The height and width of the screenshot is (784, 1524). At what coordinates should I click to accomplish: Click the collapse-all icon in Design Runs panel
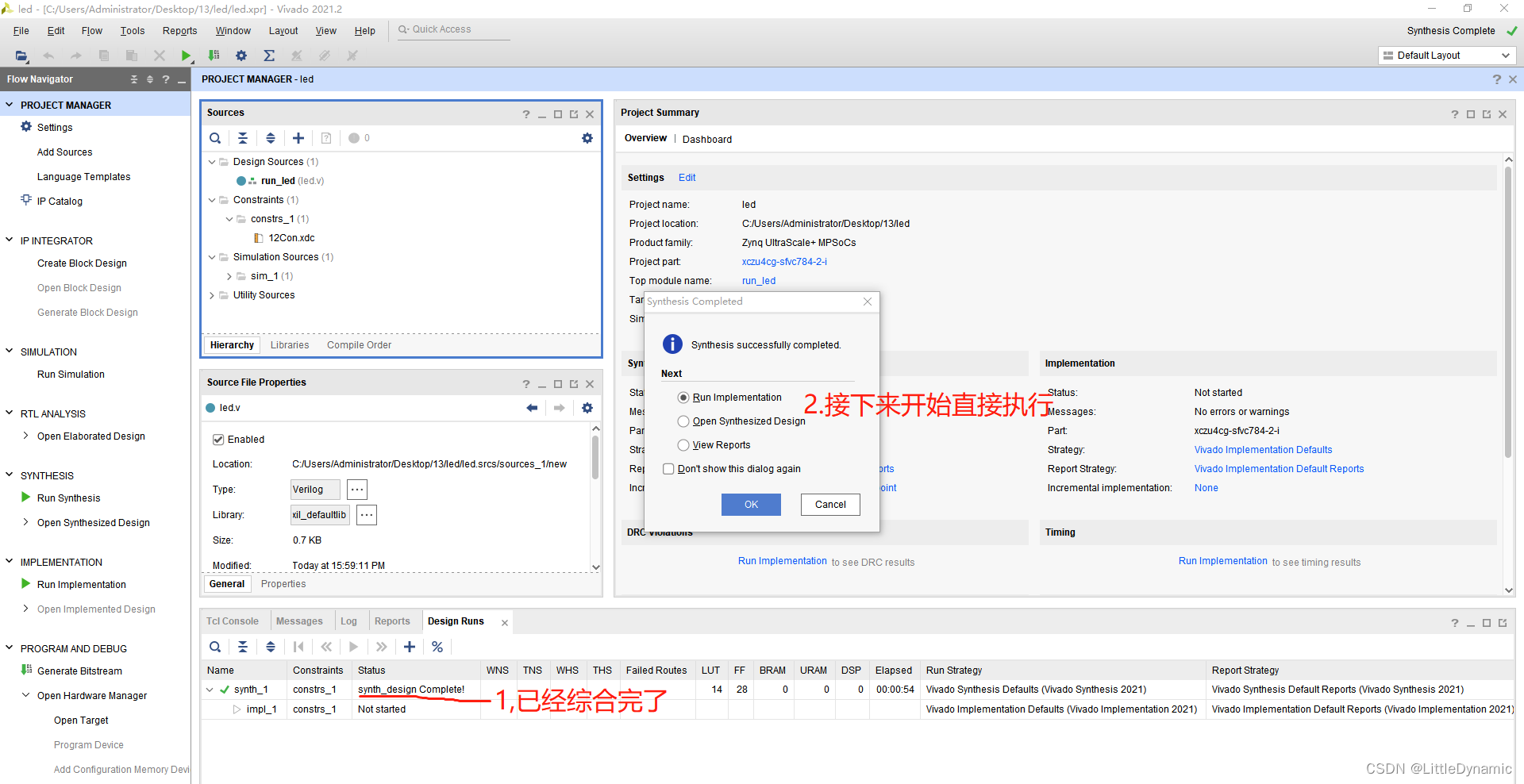click(x=243, y=647)
